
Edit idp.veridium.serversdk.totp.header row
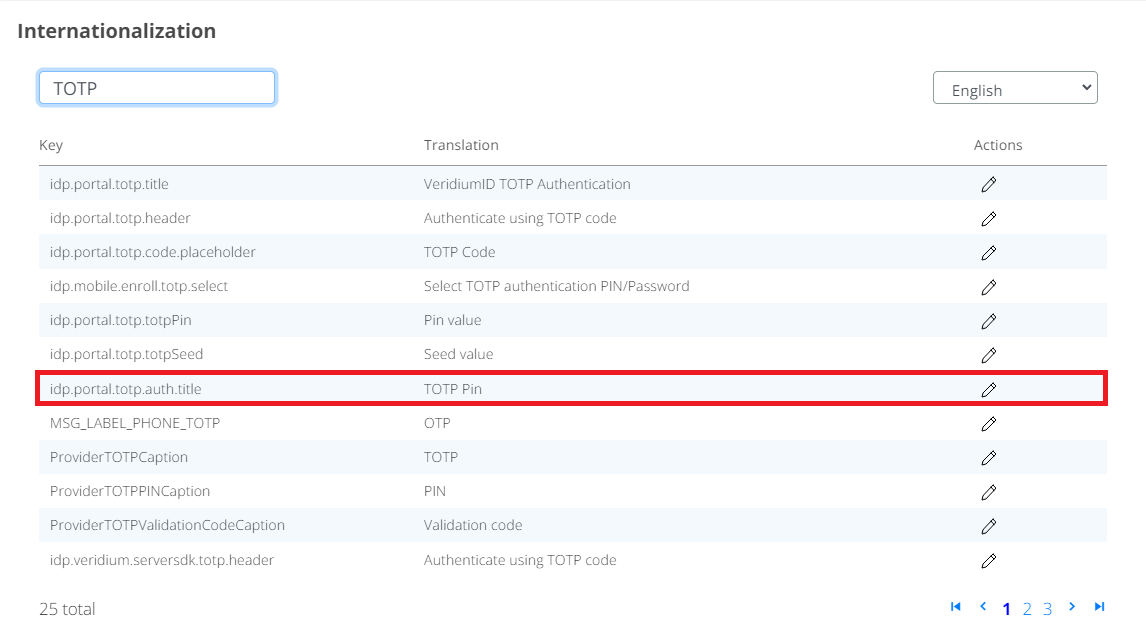tap(988, 560)
